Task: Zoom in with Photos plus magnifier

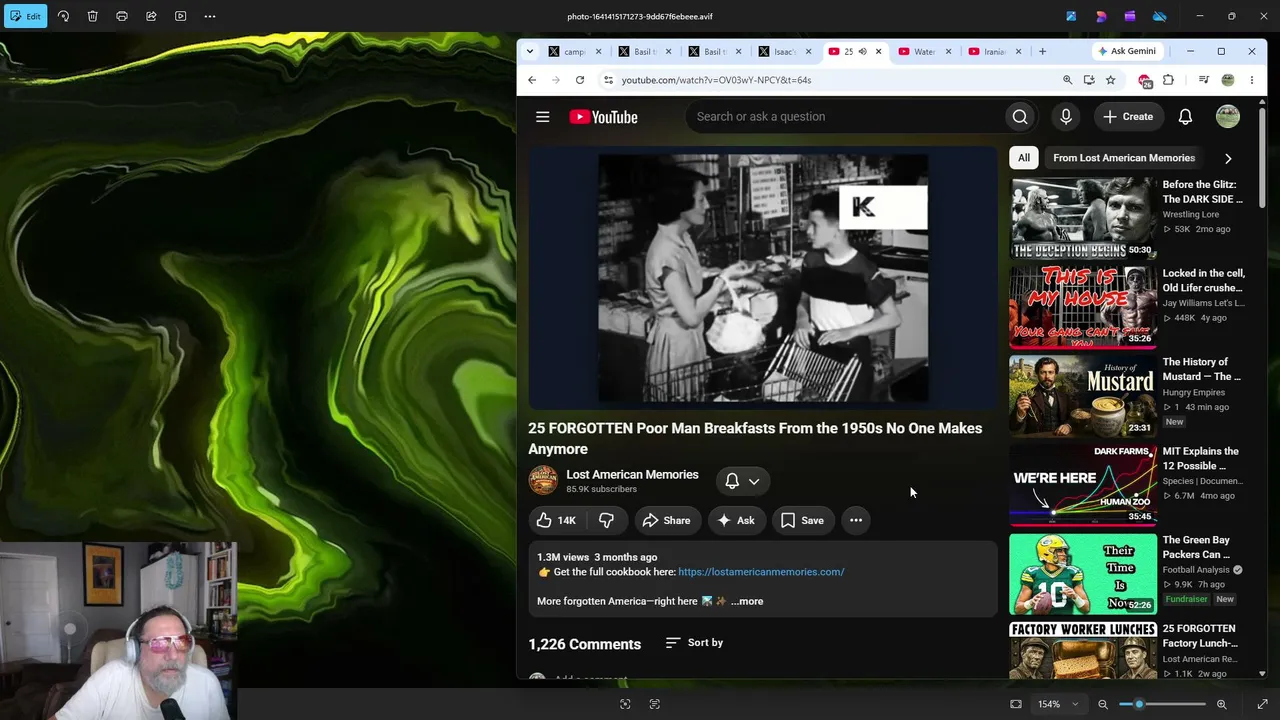Action: click(1221, 704)
